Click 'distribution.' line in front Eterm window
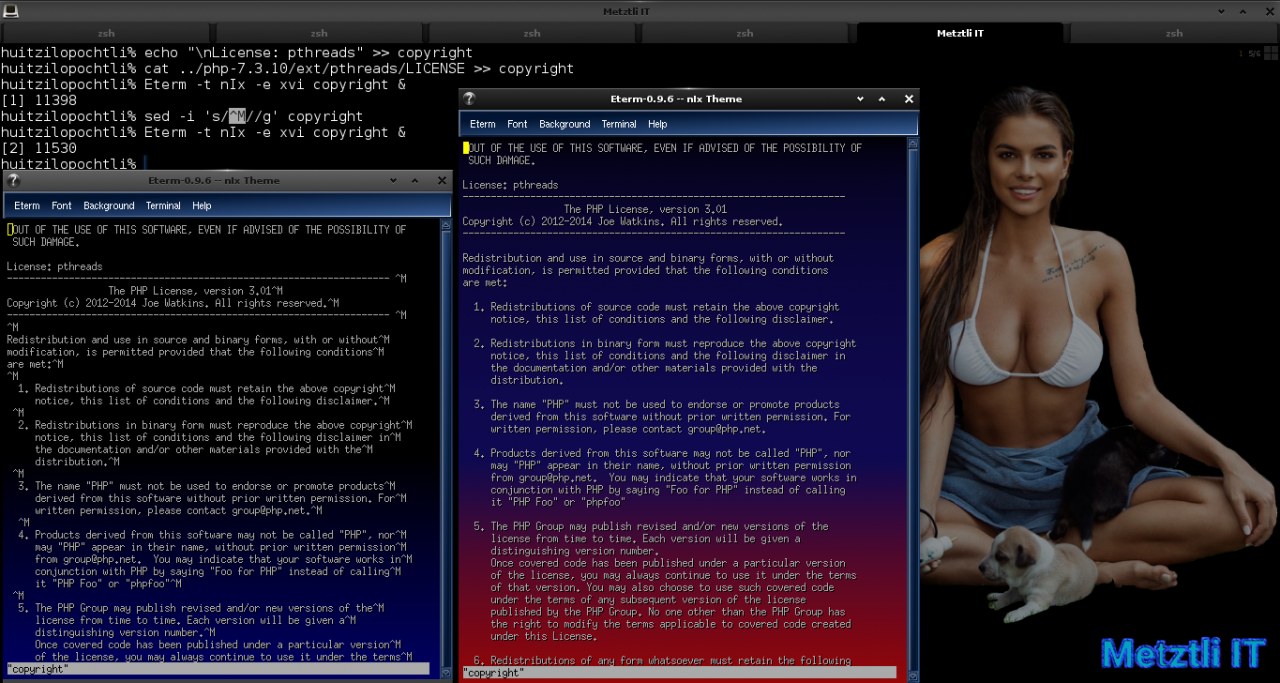Image resolution: width=1280 pixels, height=683 pixels. (x=527, y=380)
